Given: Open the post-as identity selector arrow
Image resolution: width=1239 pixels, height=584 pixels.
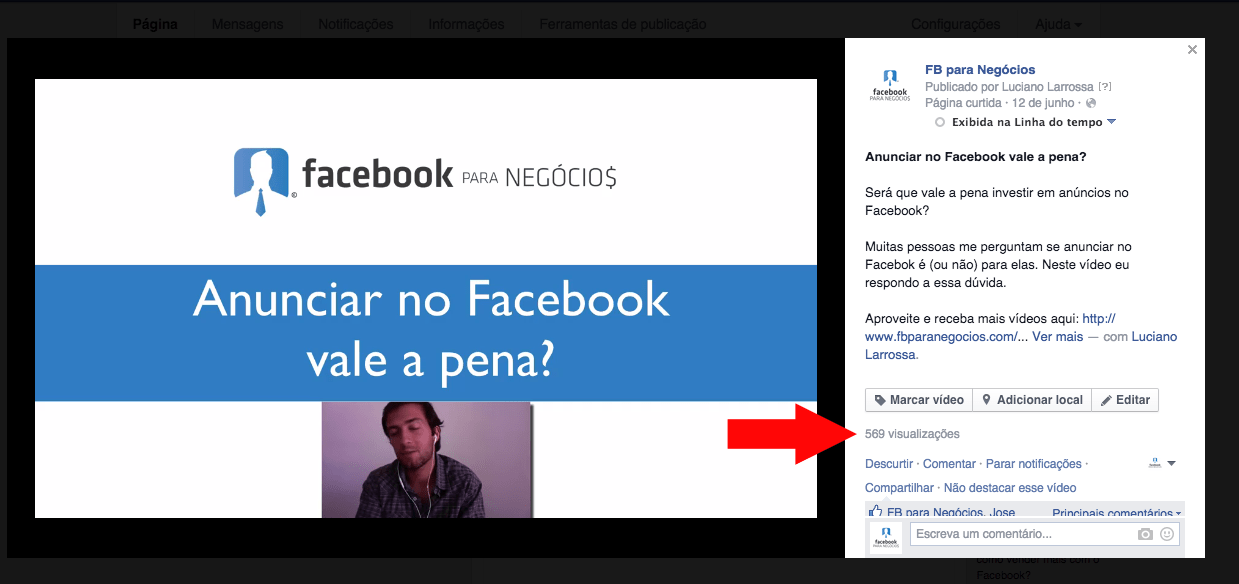Looking at the screenshot, I should (x=1162, y=463).
